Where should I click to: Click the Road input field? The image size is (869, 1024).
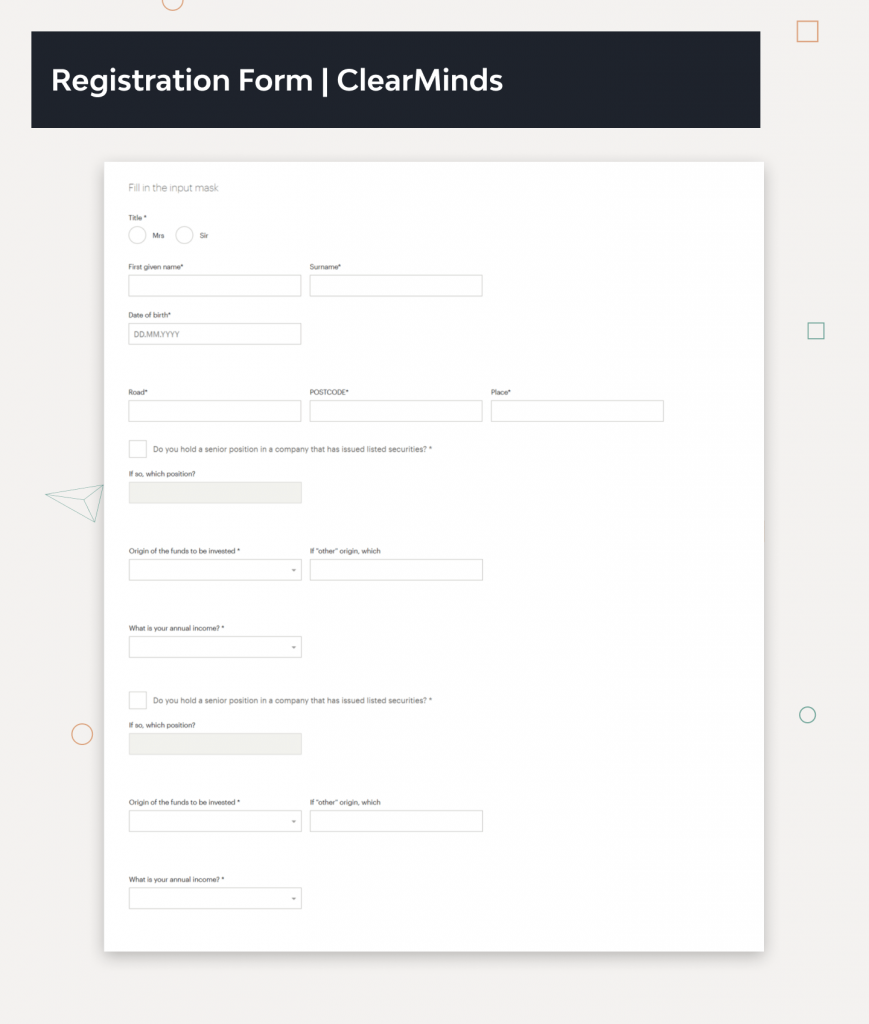click(215, 411)
